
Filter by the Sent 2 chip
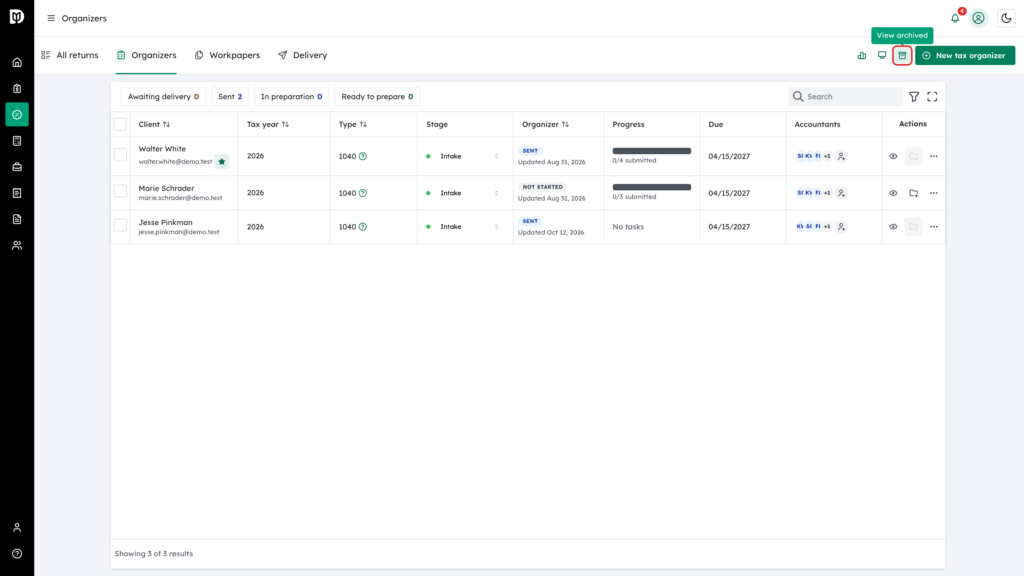[x=230, y=97]
